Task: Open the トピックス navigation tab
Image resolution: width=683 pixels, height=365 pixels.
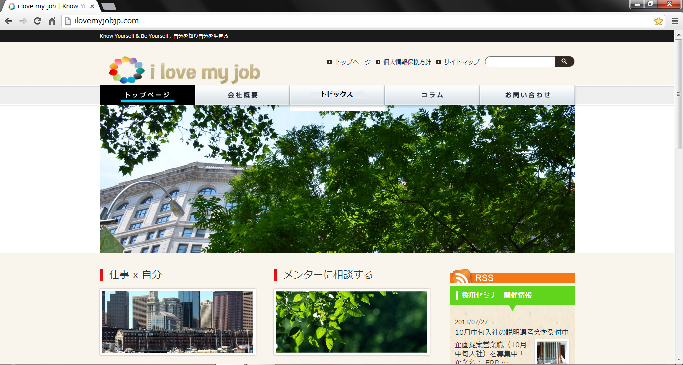Action: coord(337,95)
